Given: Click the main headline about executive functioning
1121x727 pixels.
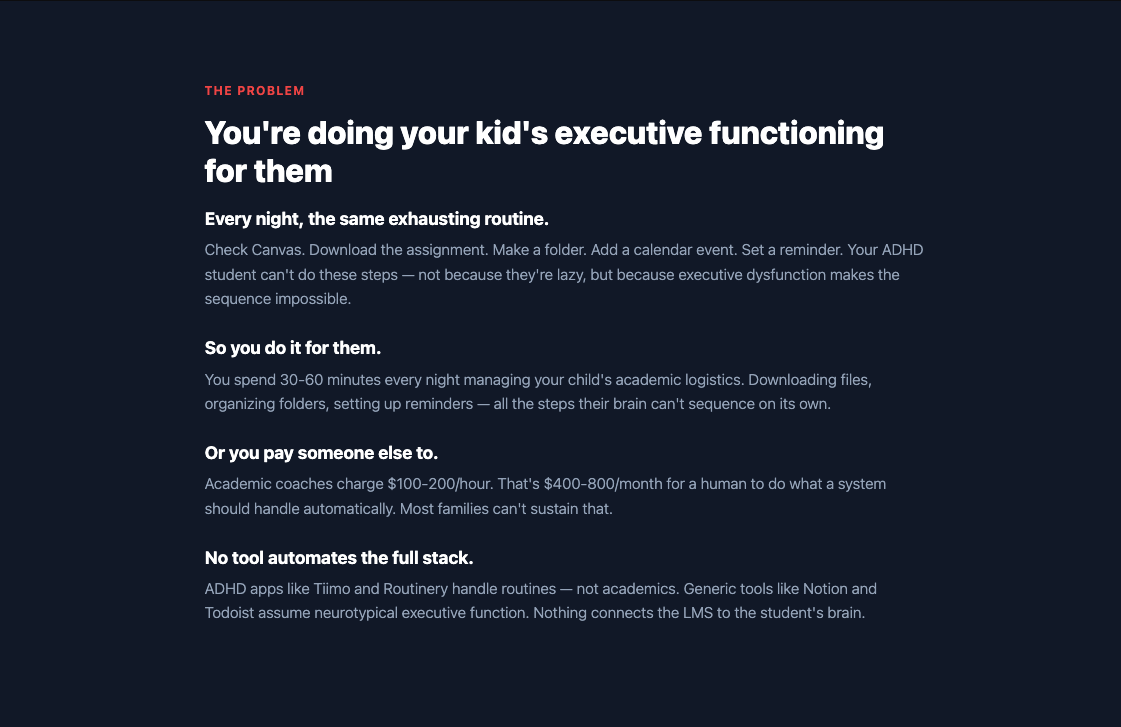Looking at the screenshot, I should pyautogui.click(x=544, y=152).
